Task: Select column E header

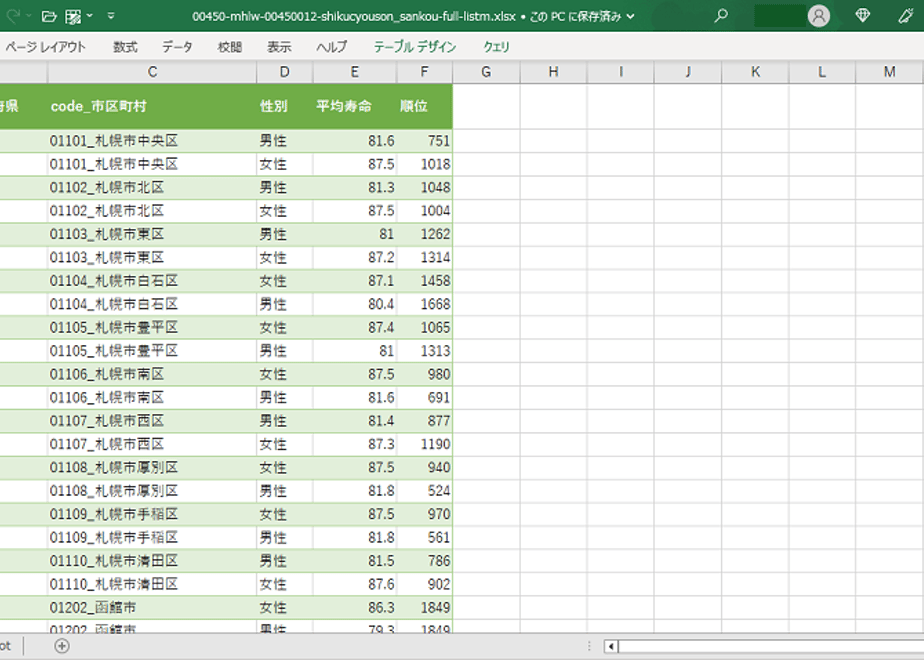Action: [355, 72]
